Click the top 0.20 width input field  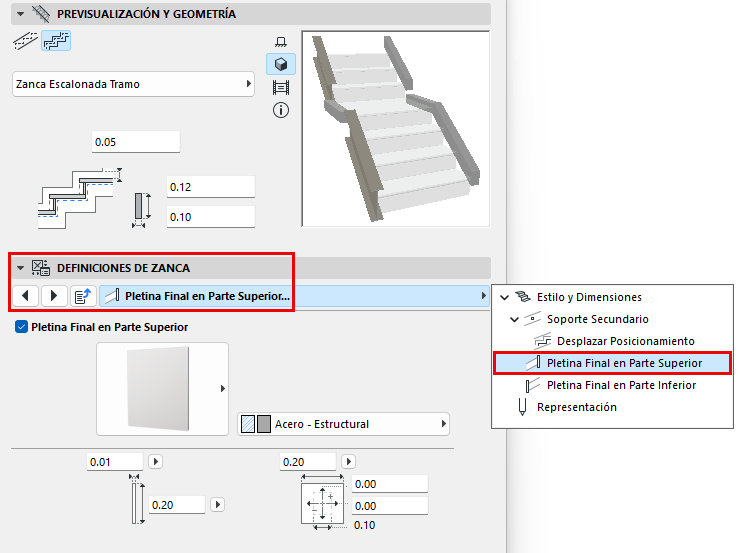[x=308, y=462]
